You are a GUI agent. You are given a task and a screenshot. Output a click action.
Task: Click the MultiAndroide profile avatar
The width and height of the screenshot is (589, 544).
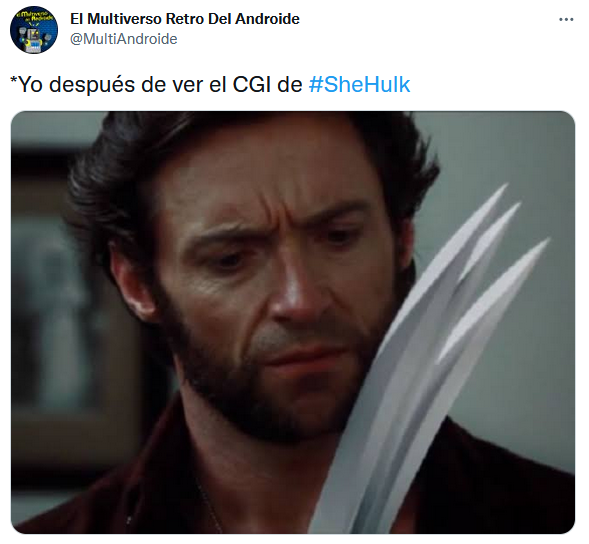coord(34,30)
